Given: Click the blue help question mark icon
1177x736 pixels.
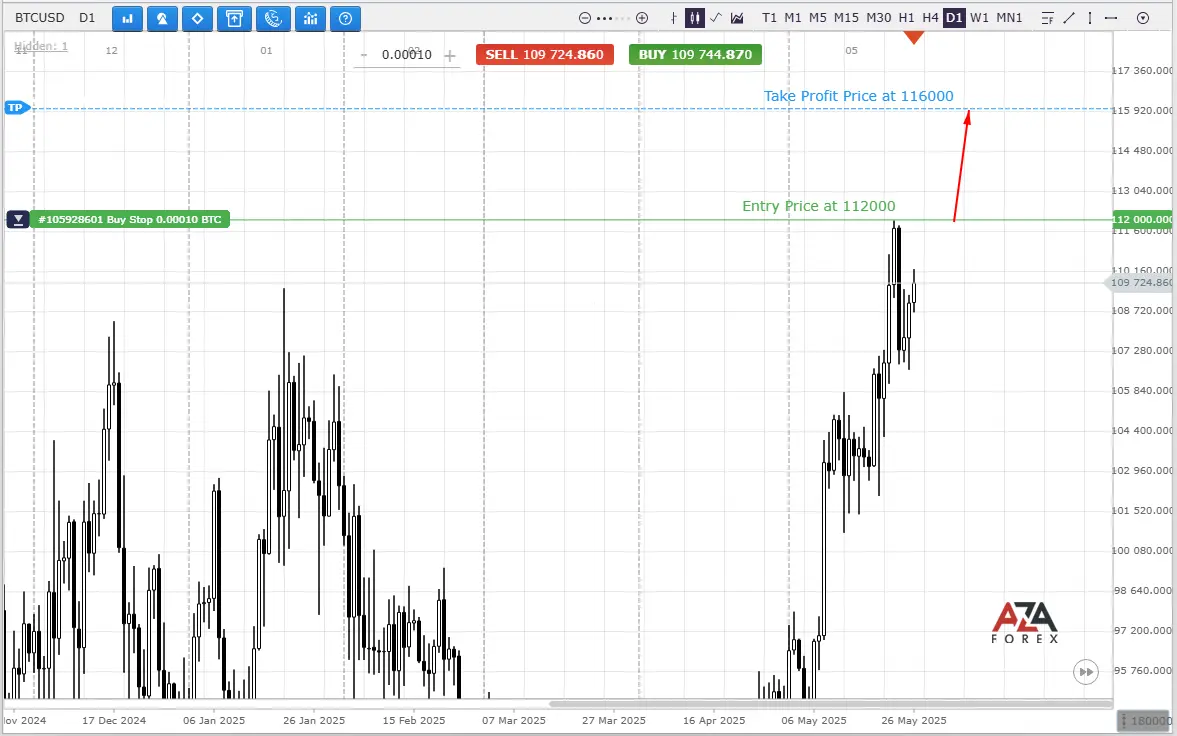Looking at the screenshot, I should coord(346,18).
